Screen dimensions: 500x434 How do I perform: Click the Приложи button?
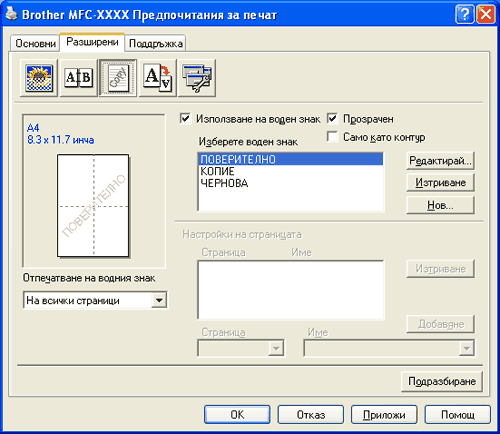[384, 415]
